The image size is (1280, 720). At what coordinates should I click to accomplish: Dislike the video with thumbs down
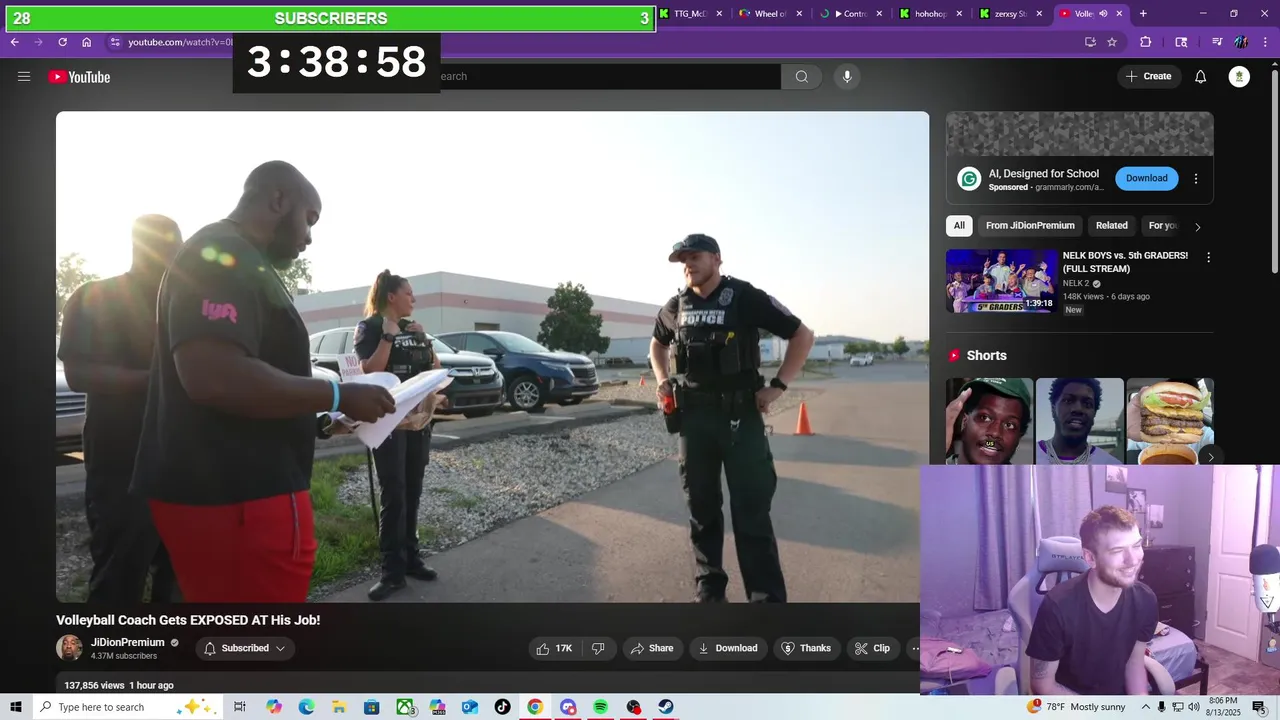pyautogui.click(x=598, y=648)
